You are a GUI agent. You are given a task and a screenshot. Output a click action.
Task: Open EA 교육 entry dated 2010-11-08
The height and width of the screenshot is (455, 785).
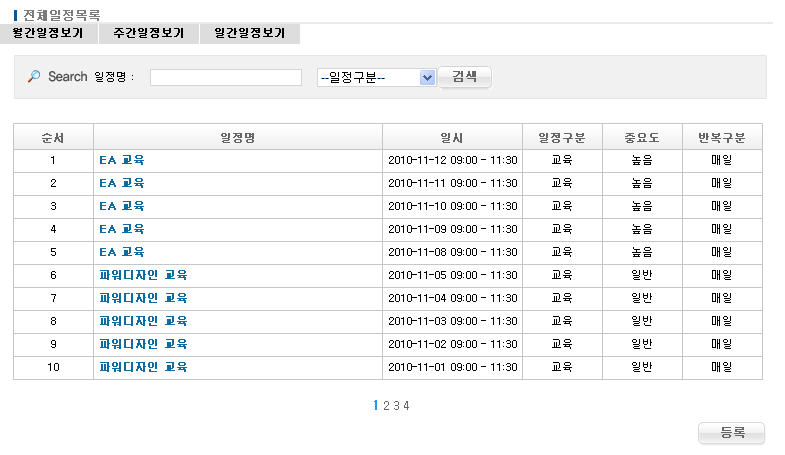(x=122, y=252)
